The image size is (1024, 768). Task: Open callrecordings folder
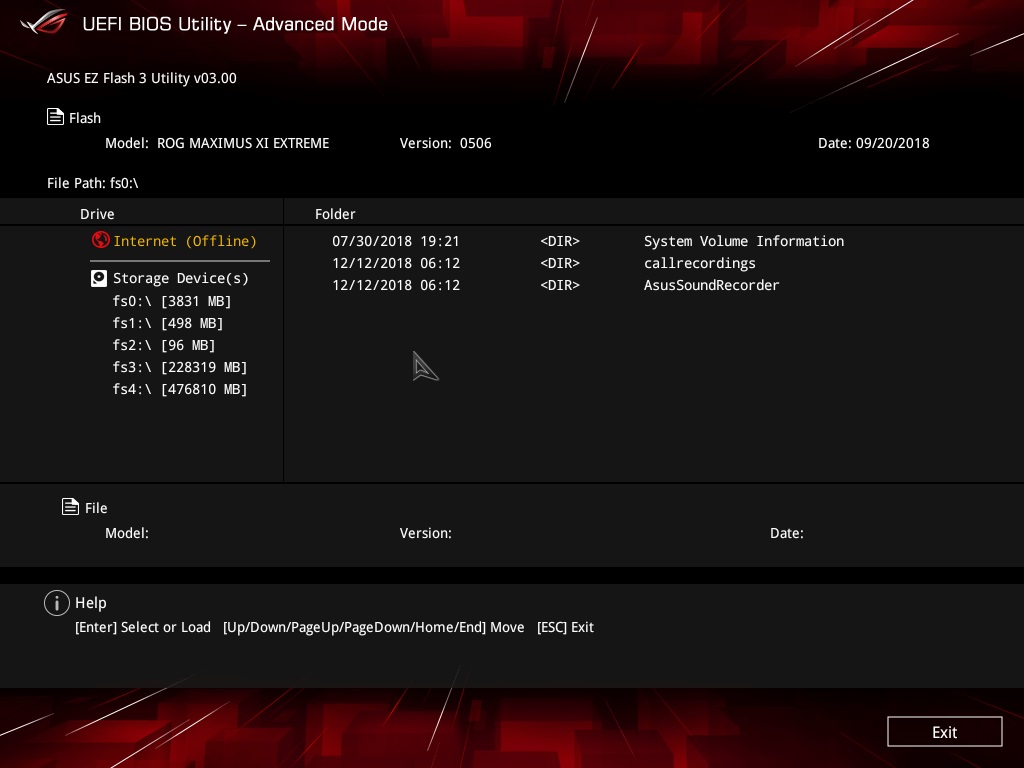[699, 263]
